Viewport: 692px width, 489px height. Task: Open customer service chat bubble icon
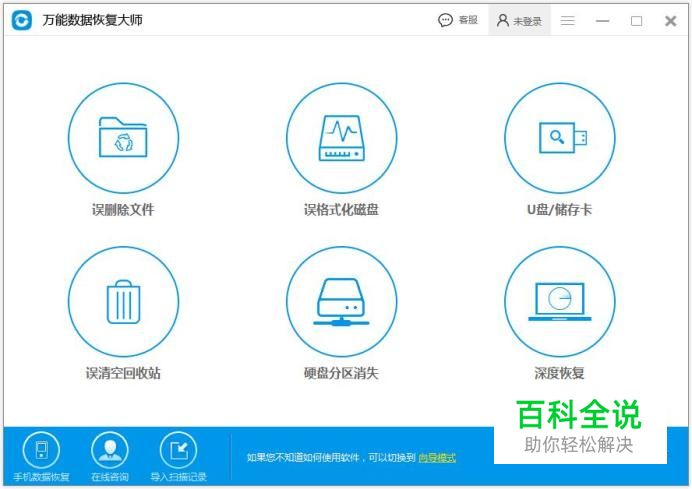click(x=445, y=20)
